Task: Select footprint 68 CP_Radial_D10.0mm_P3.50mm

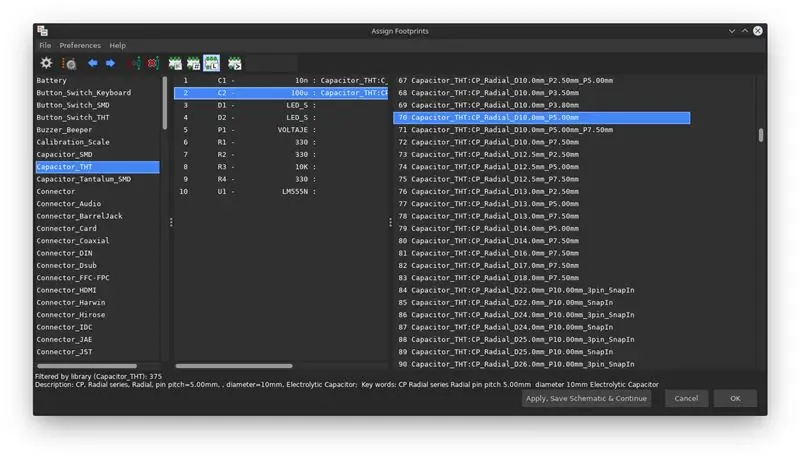Action: click(541, 93)
